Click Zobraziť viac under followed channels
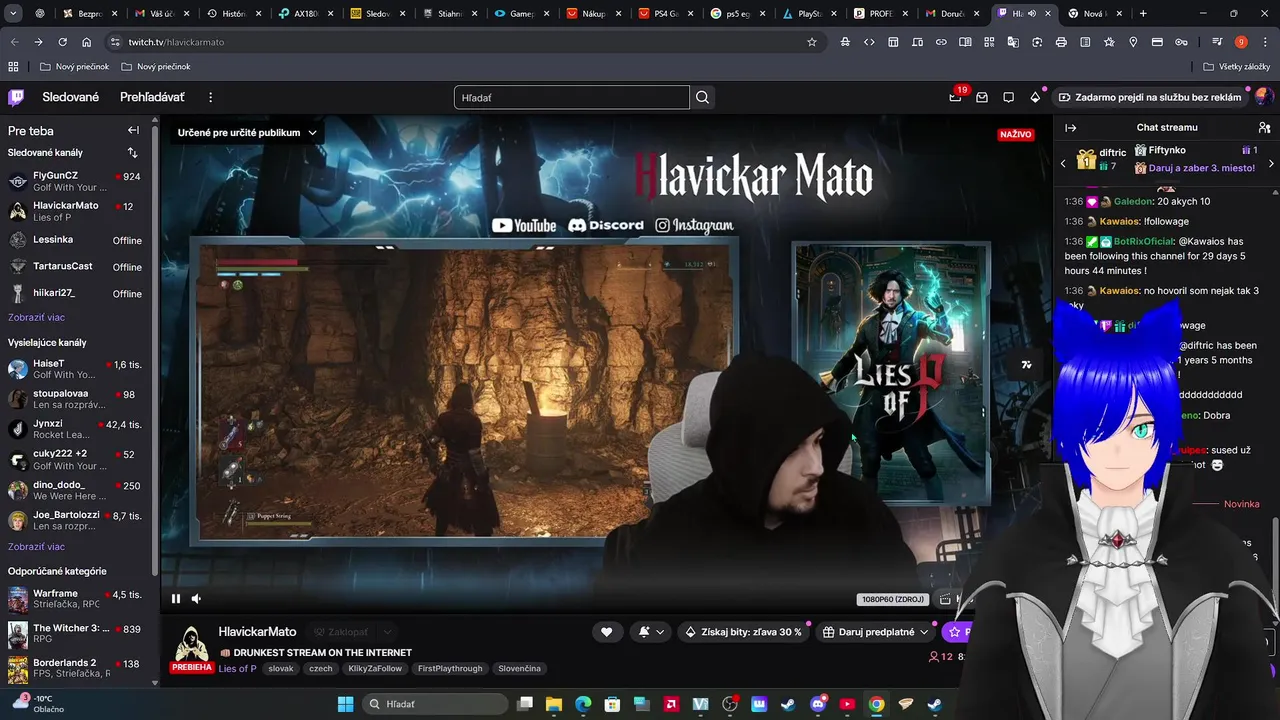Image resolution: width=1280 pixels, height=720 pixels. pyautogui.click(x=36, y=317)
